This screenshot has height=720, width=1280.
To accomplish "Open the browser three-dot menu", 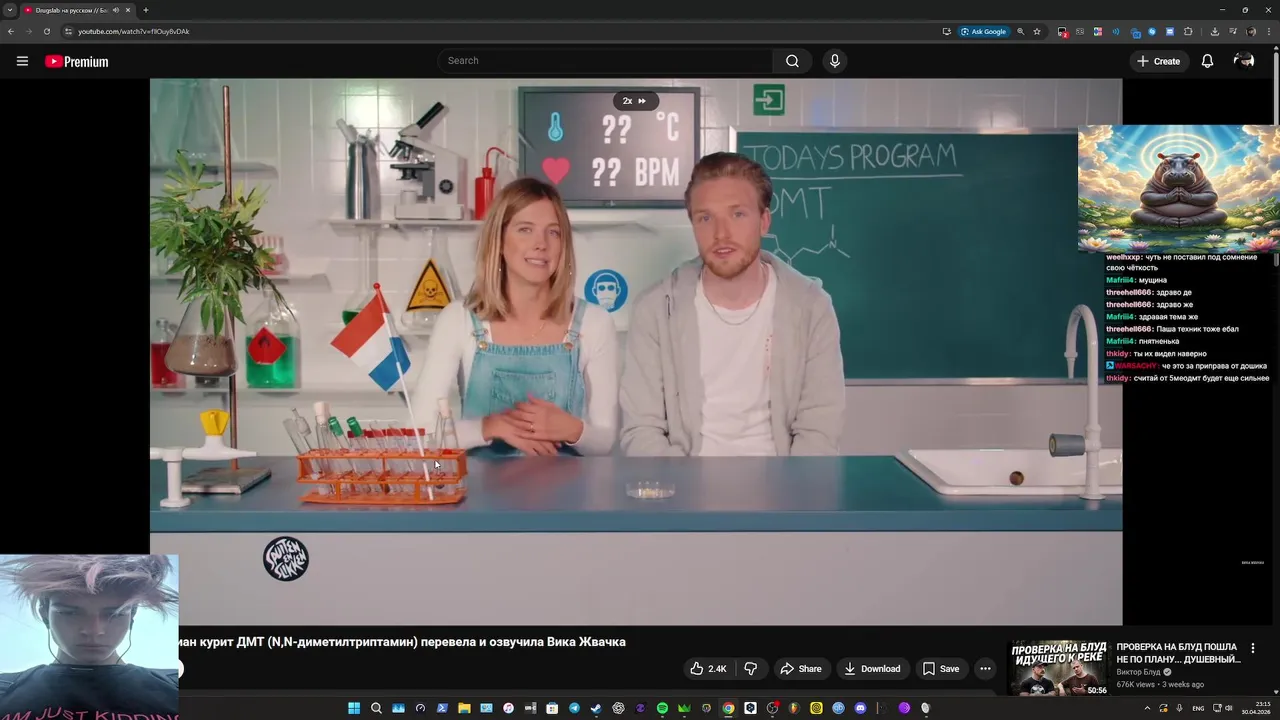I will point(1268,31).
